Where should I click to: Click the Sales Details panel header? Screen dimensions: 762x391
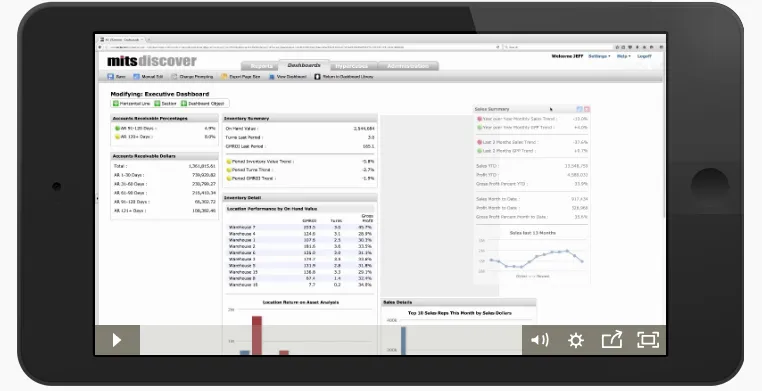458,302
